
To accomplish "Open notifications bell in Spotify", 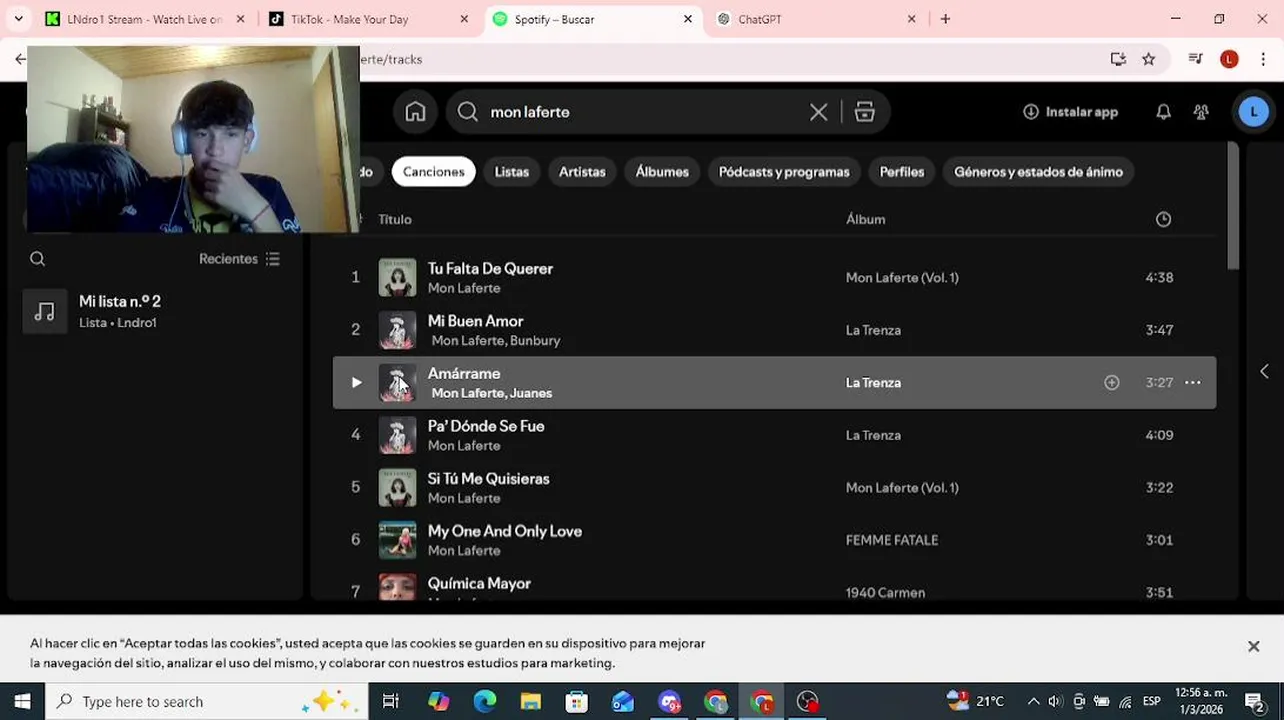I will pos(1163,112).
